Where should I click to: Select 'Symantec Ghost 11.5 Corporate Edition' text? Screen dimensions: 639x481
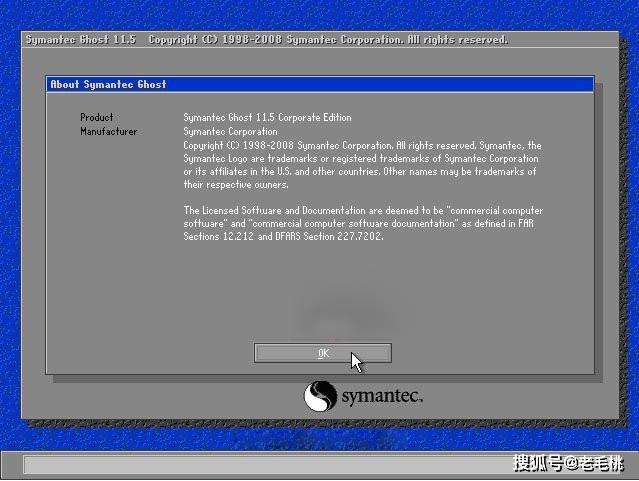[x=267, y=118]
